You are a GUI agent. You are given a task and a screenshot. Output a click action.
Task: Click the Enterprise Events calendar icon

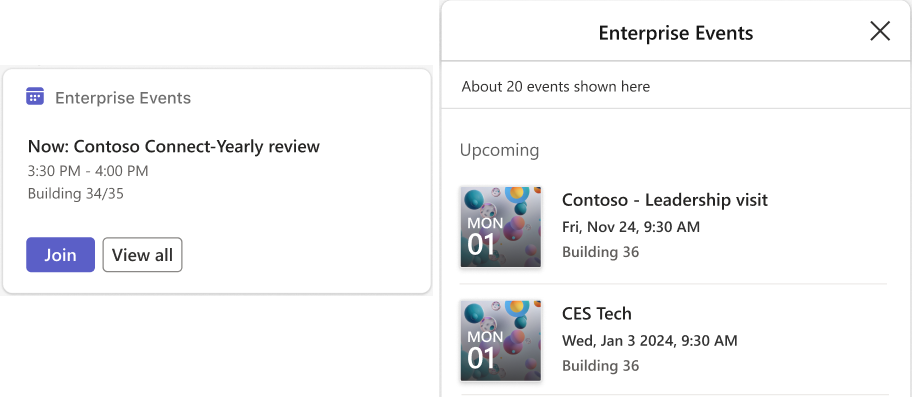coord(35,96)
